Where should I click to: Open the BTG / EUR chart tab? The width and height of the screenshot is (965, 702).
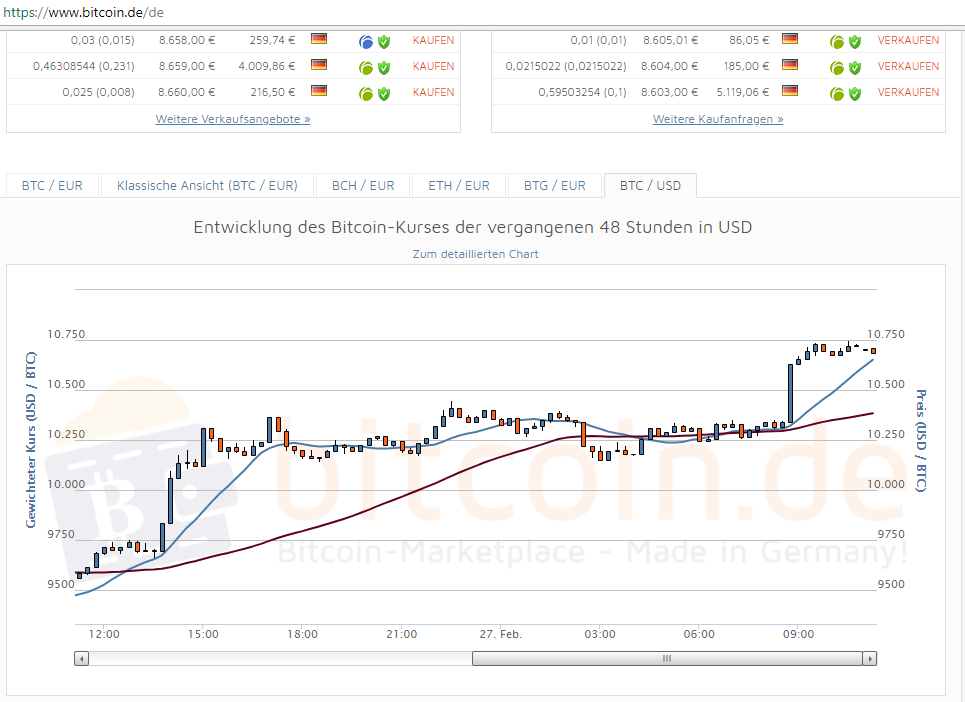pyautogui.click(x=554, y=185)
